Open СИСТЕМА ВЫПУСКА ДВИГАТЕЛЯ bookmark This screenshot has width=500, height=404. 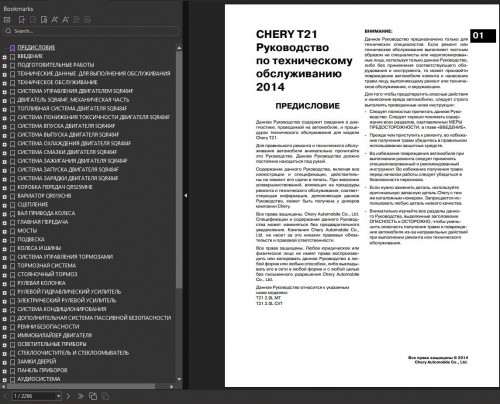[68, 135]
